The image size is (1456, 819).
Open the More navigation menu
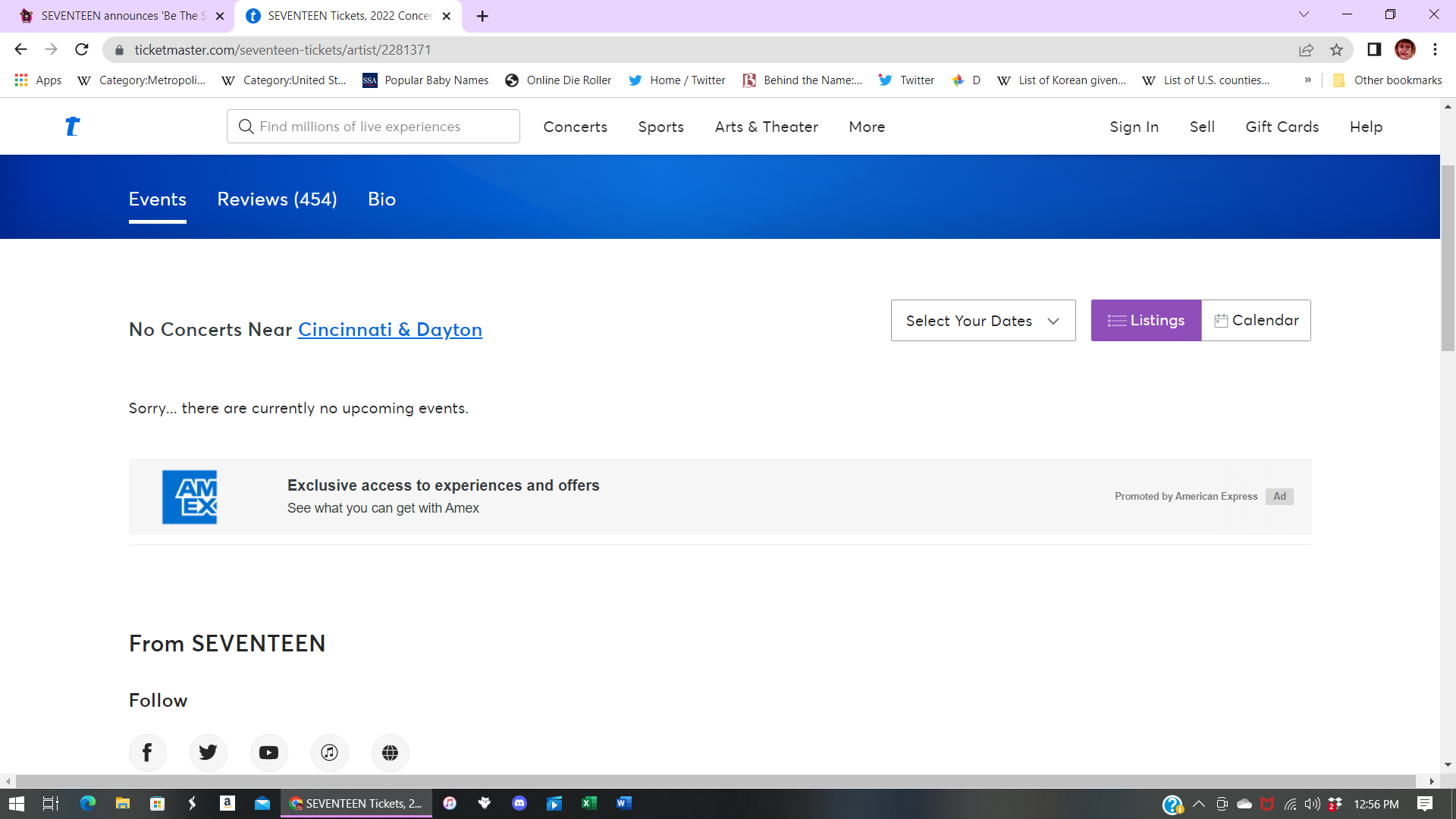(x=867, y=127)
